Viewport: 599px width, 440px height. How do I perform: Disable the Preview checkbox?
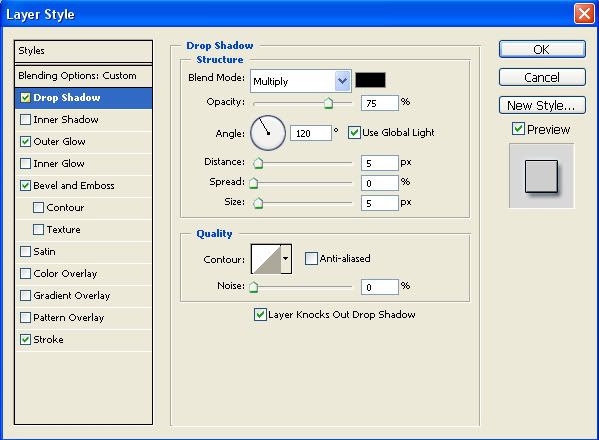pyautogui.click(x=518, y=129)
